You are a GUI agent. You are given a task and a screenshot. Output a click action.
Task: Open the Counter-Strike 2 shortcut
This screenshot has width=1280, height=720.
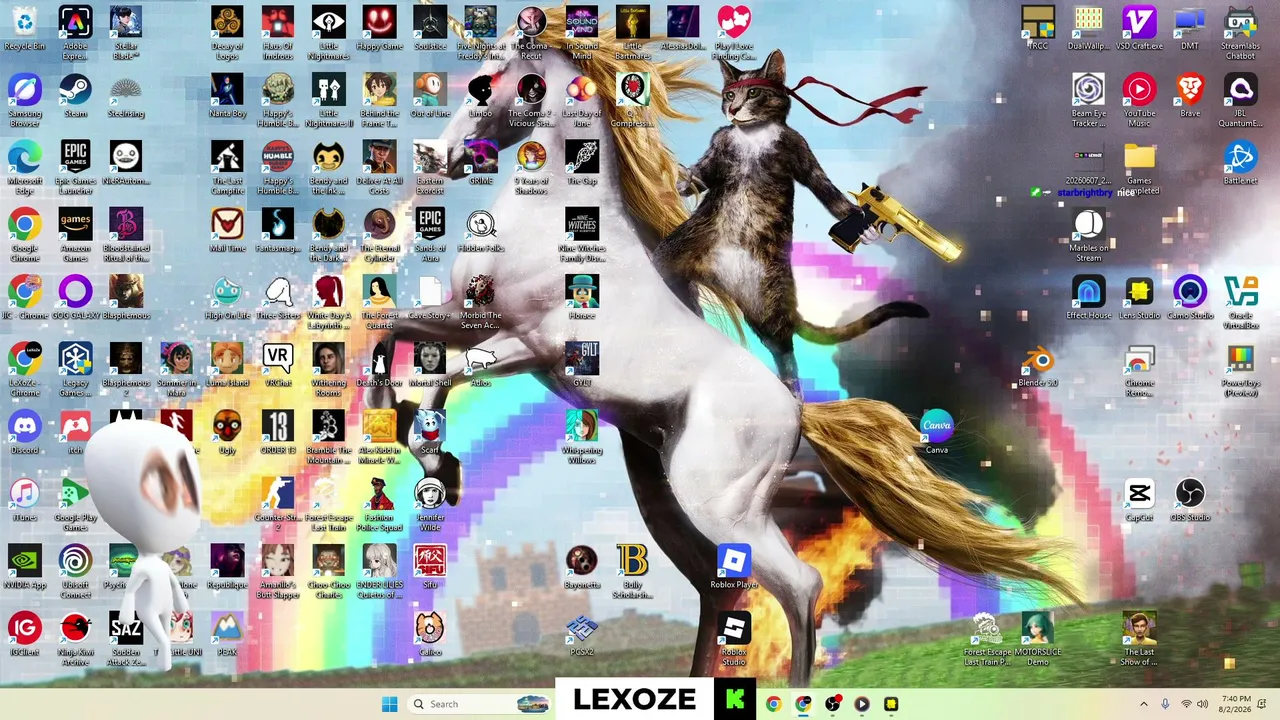click(278, 504)
